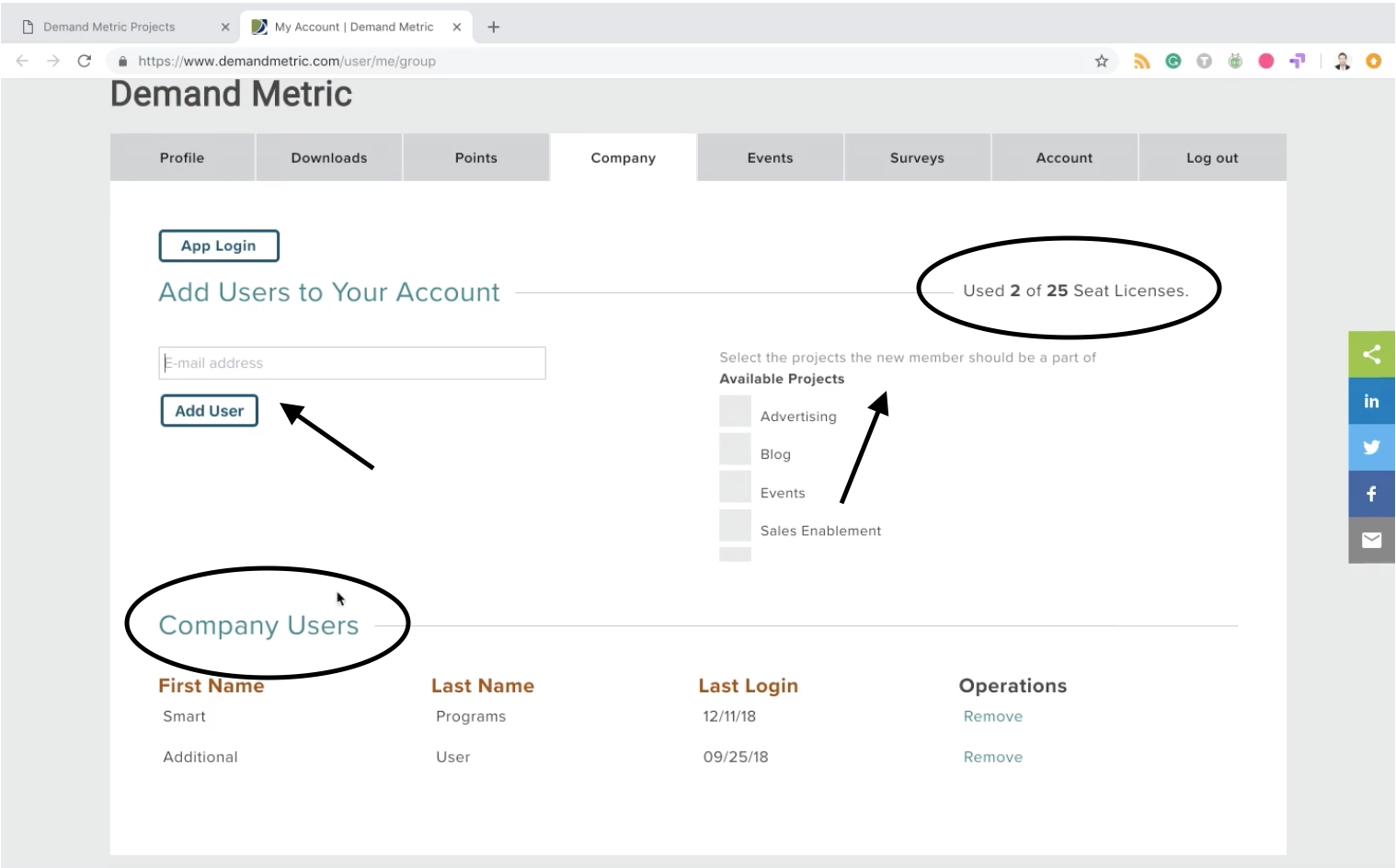Click the 'Programs' last name cell
The image size is (1396, 868).
471,716
